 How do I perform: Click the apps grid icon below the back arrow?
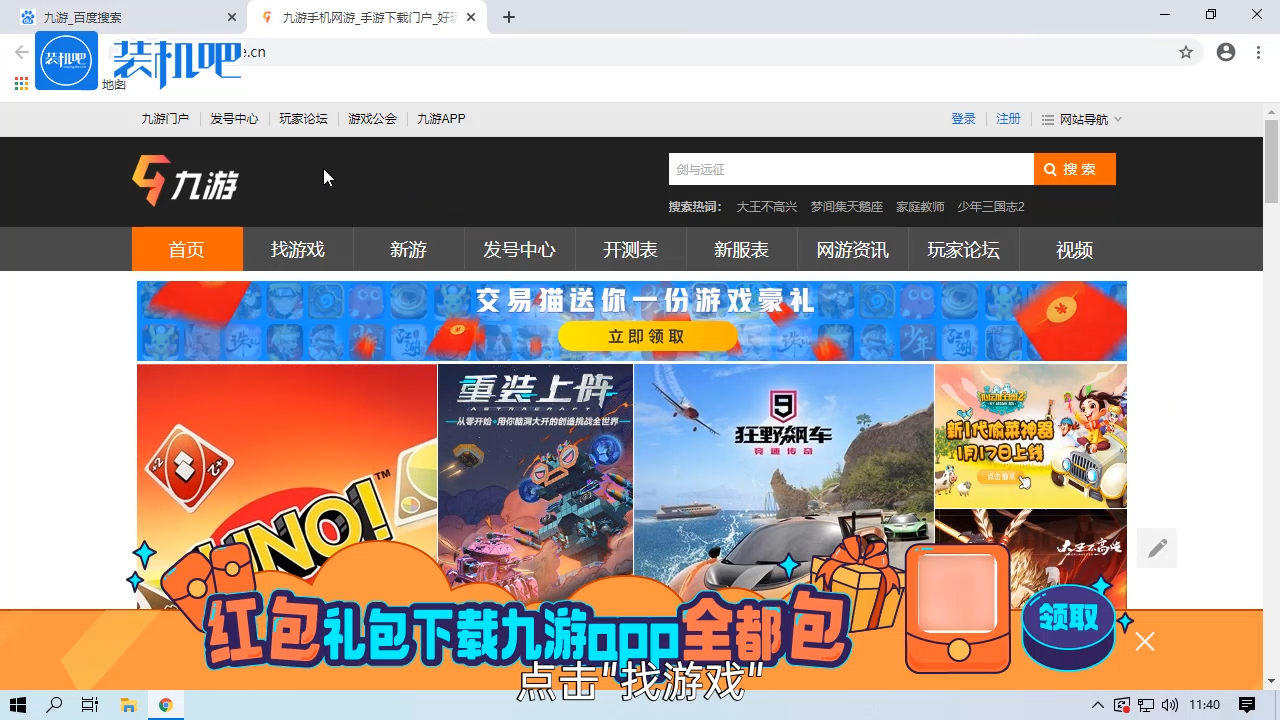tap(20, 84)
